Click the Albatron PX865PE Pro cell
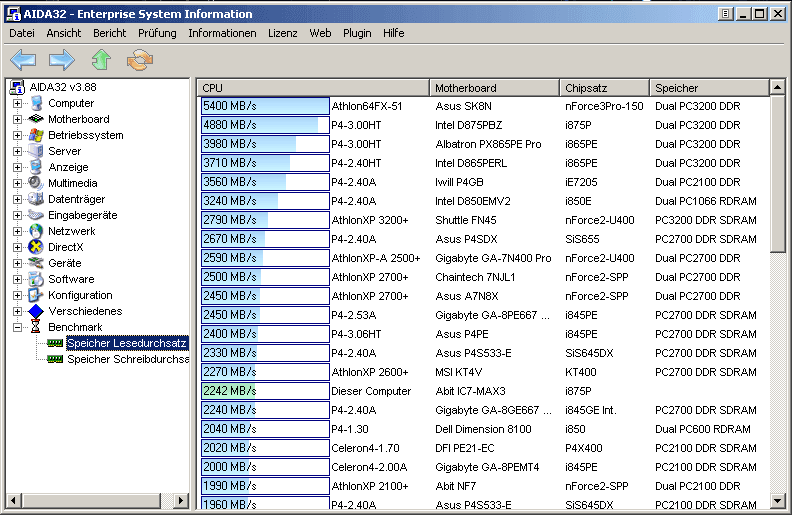The height and width of the screenshot is (515, 792). [488, 144]
